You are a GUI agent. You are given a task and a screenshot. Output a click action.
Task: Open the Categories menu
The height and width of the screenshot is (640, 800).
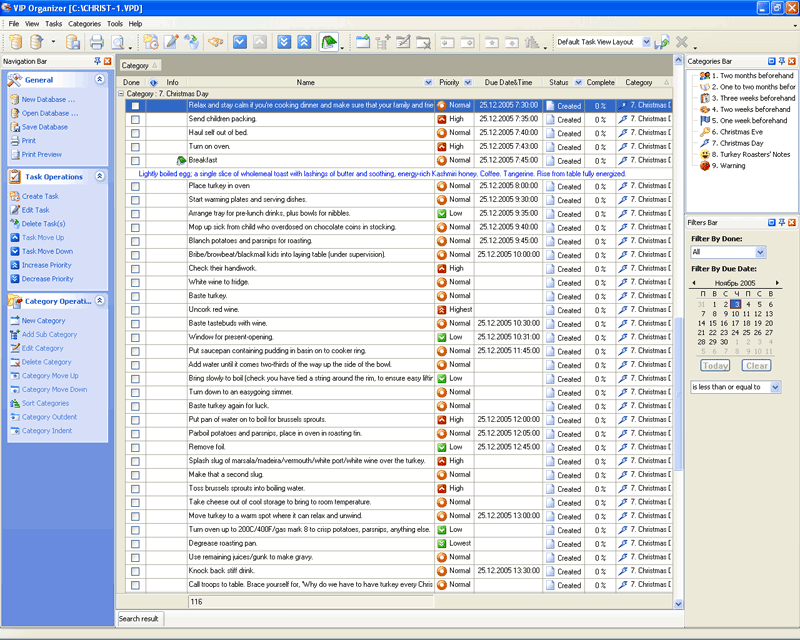tap(84, 23)
